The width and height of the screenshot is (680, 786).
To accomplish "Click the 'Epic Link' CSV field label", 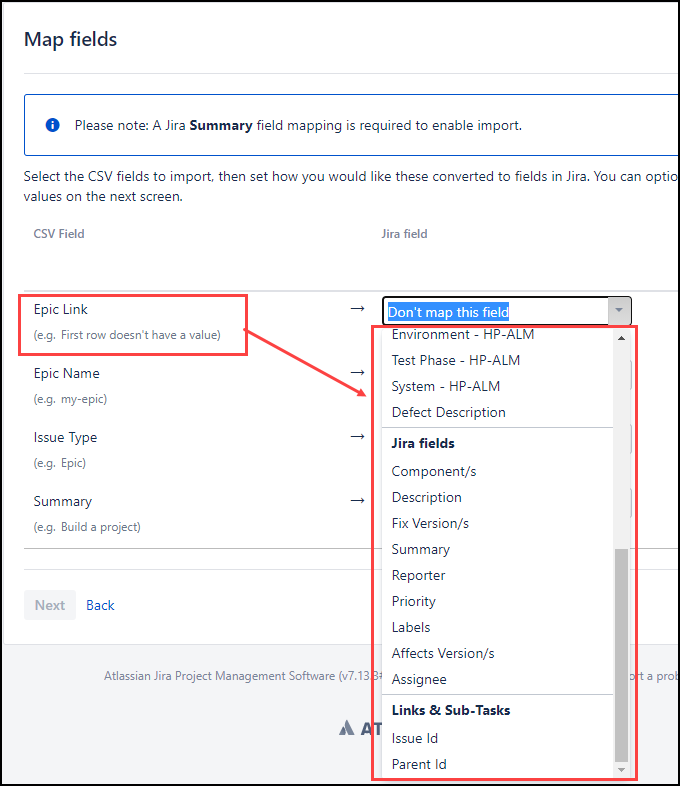I will pos(60,310).
